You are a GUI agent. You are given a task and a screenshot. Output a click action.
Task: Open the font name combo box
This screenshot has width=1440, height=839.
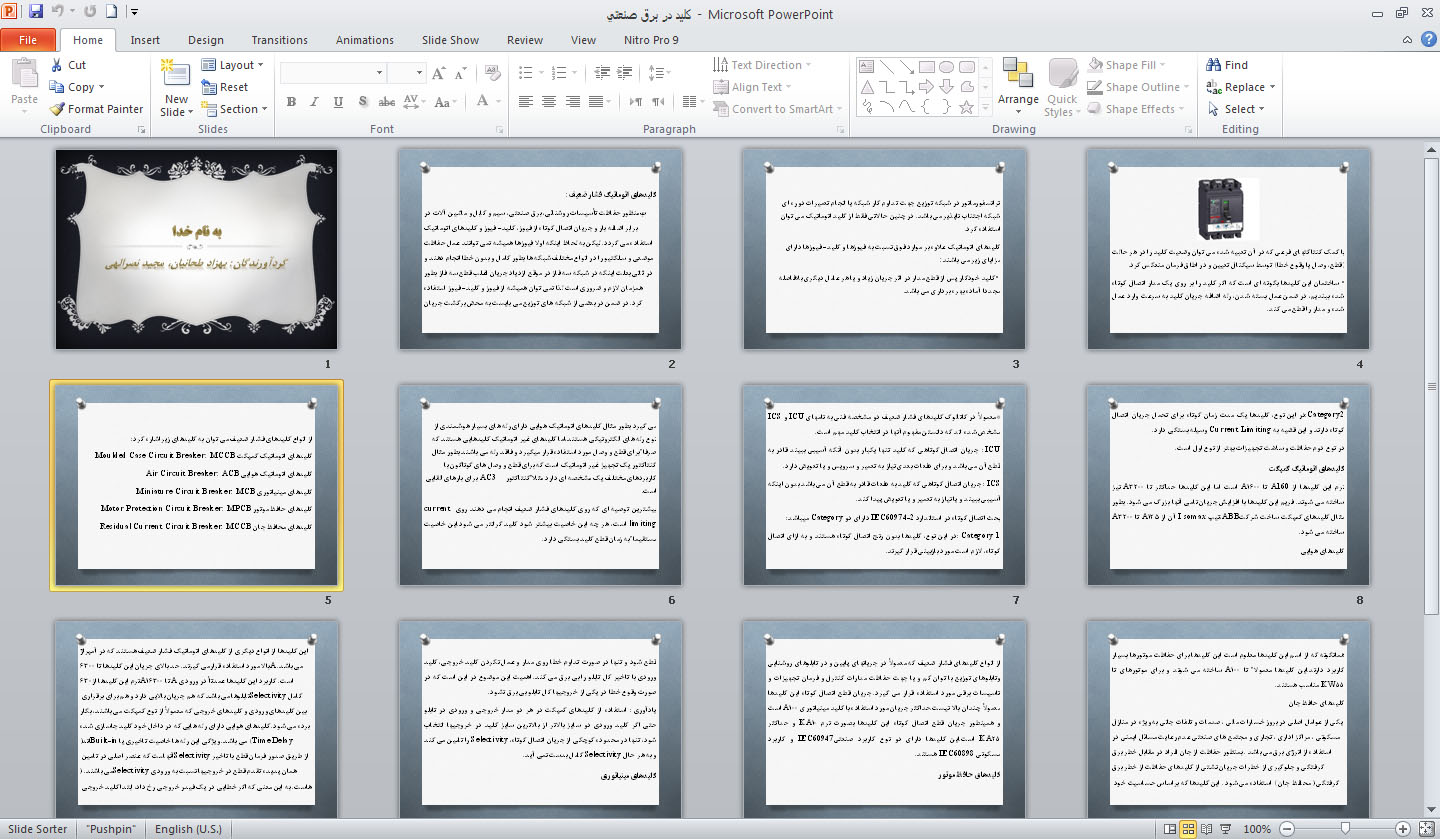(x=332, y=73)
